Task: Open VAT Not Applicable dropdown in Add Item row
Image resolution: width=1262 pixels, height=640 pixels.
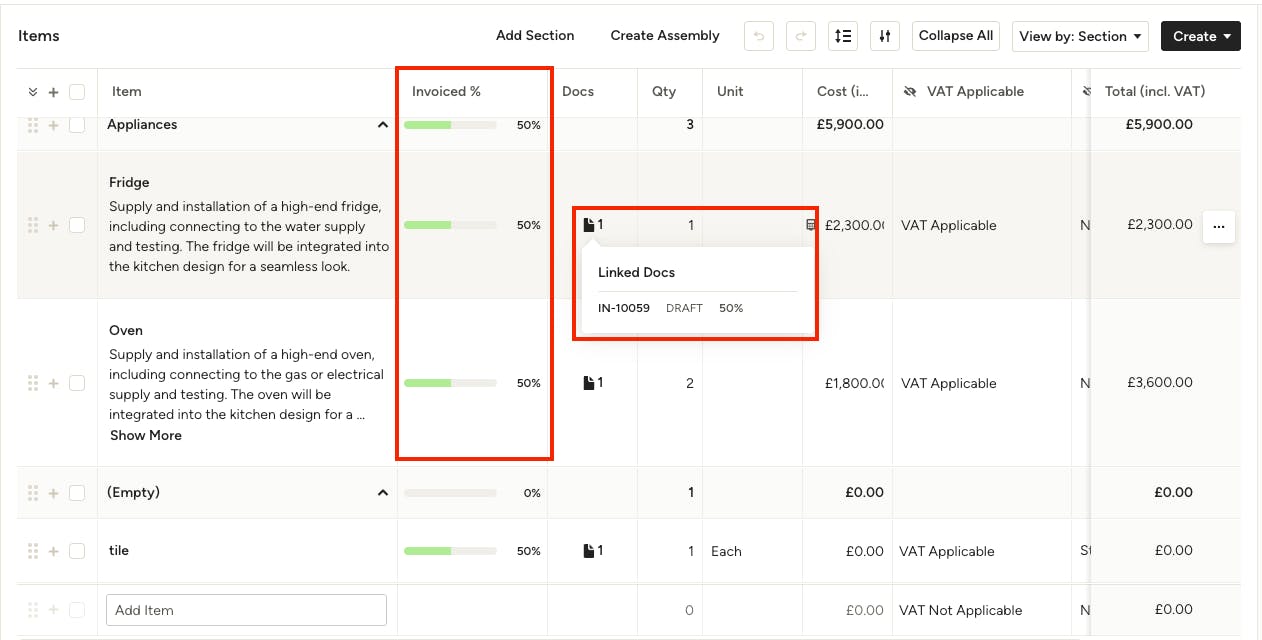Action: [960, 610]
